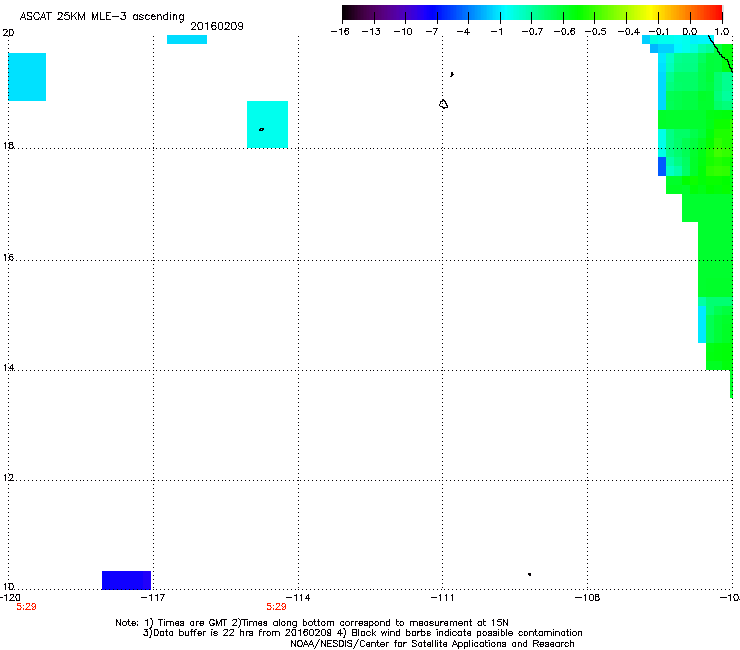740x650 pixels.
Task: Click latitude label 20
Action: [8, 33]
